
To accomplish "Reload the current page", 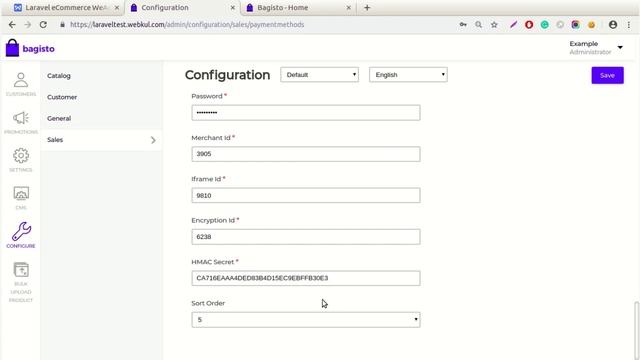I will tap(43, 24).
